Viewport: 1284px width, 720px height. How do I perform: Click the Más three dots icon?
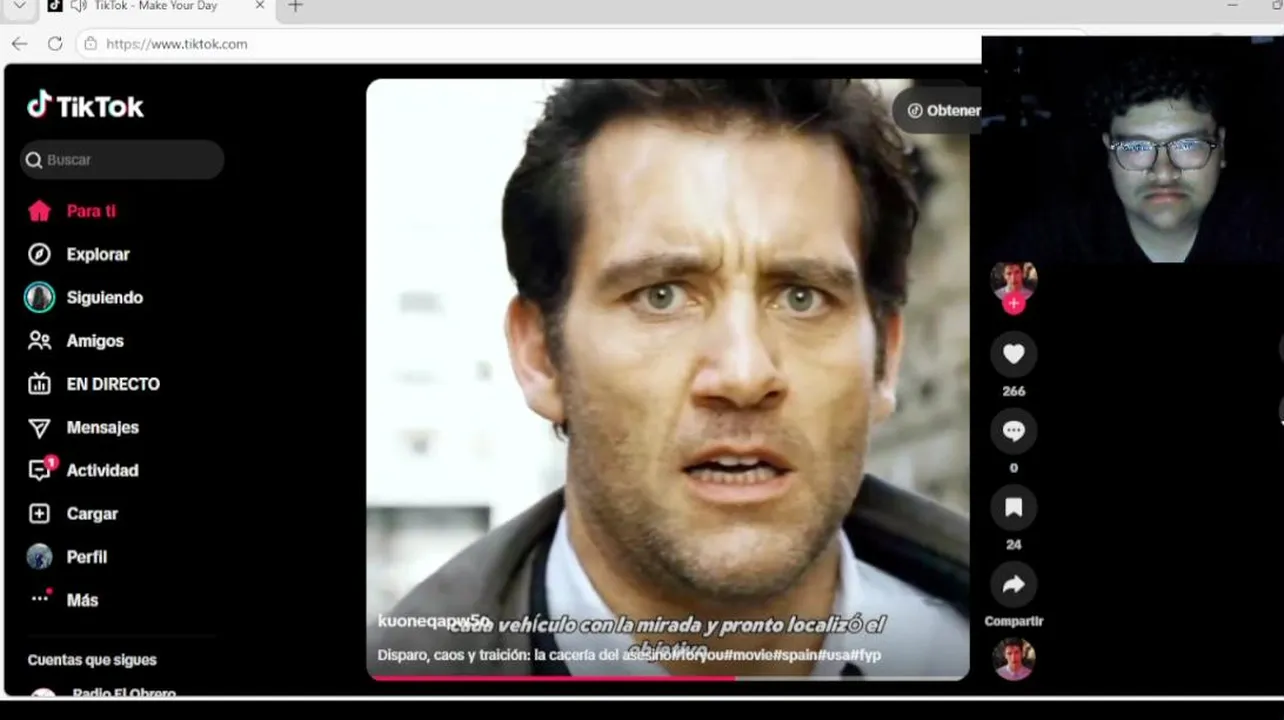(40, 597)
